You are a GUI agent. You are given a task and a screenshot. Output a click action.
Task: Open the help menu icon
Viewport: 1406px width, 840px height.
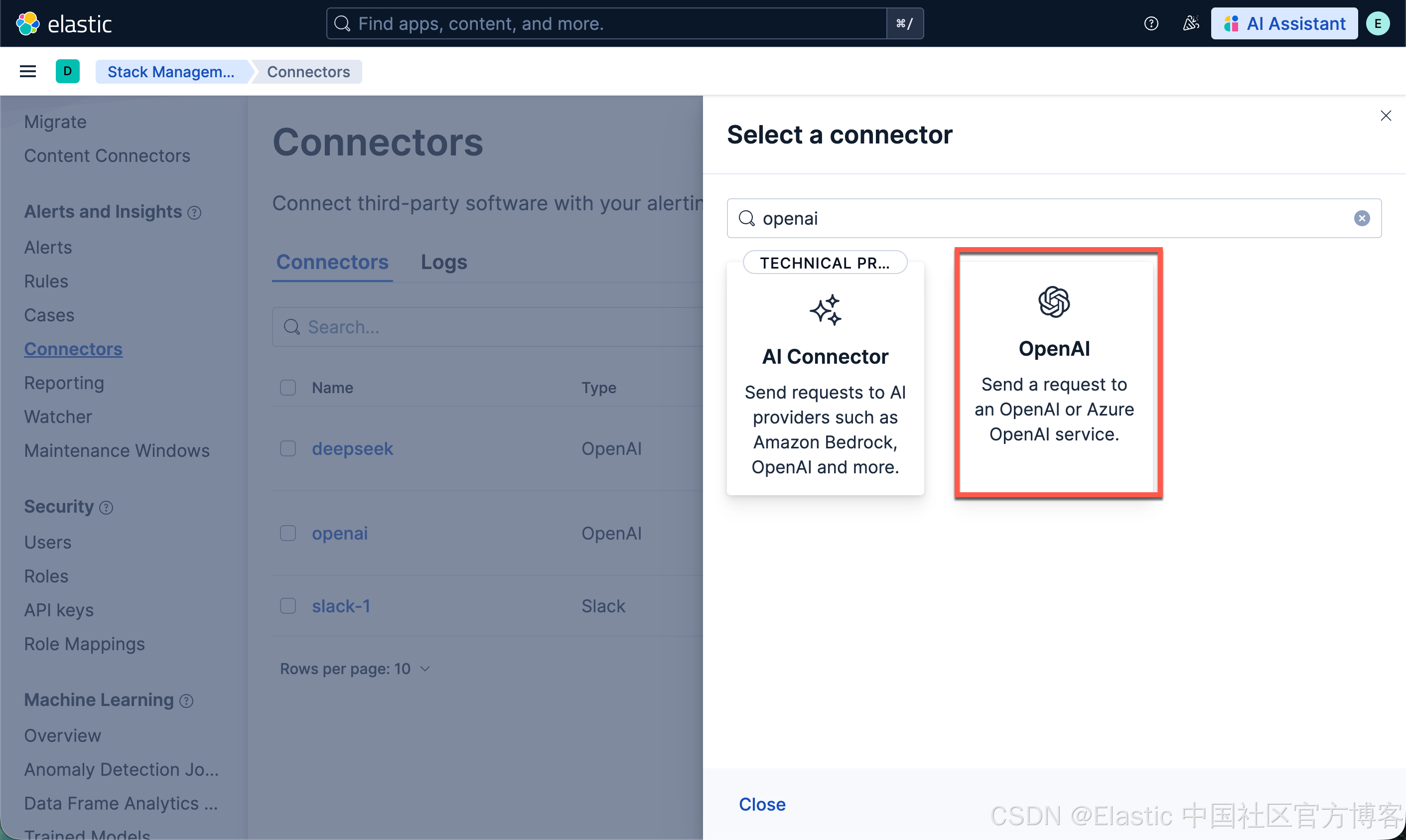1151,23
